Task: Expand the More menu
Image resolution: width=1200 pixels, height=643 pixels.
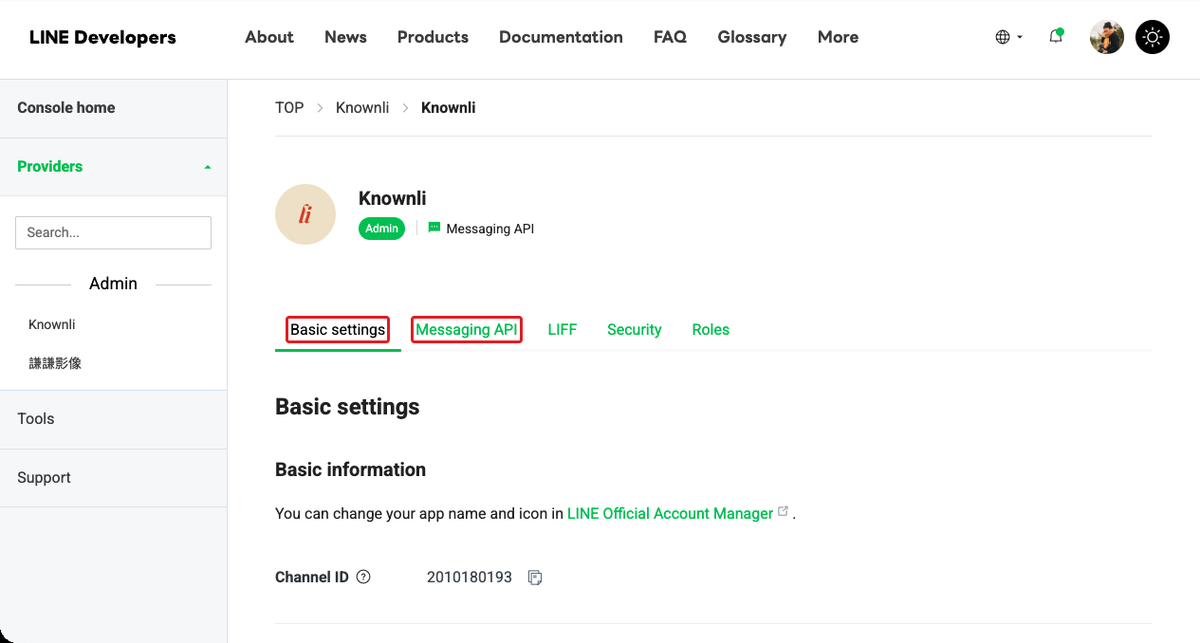Action: 838,37
